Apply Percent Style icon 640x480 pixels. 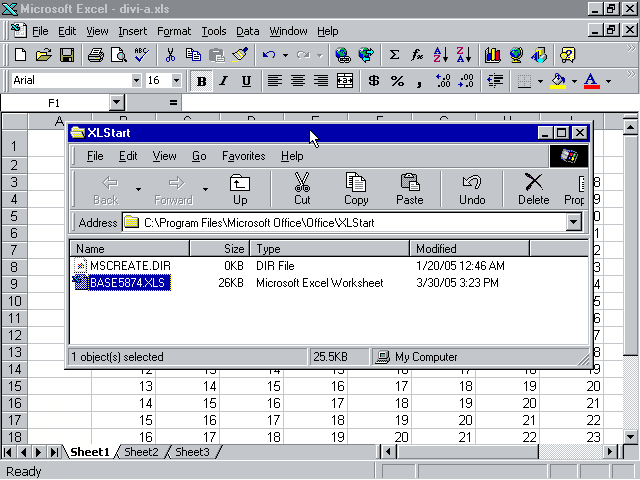[x=397, y=81]
